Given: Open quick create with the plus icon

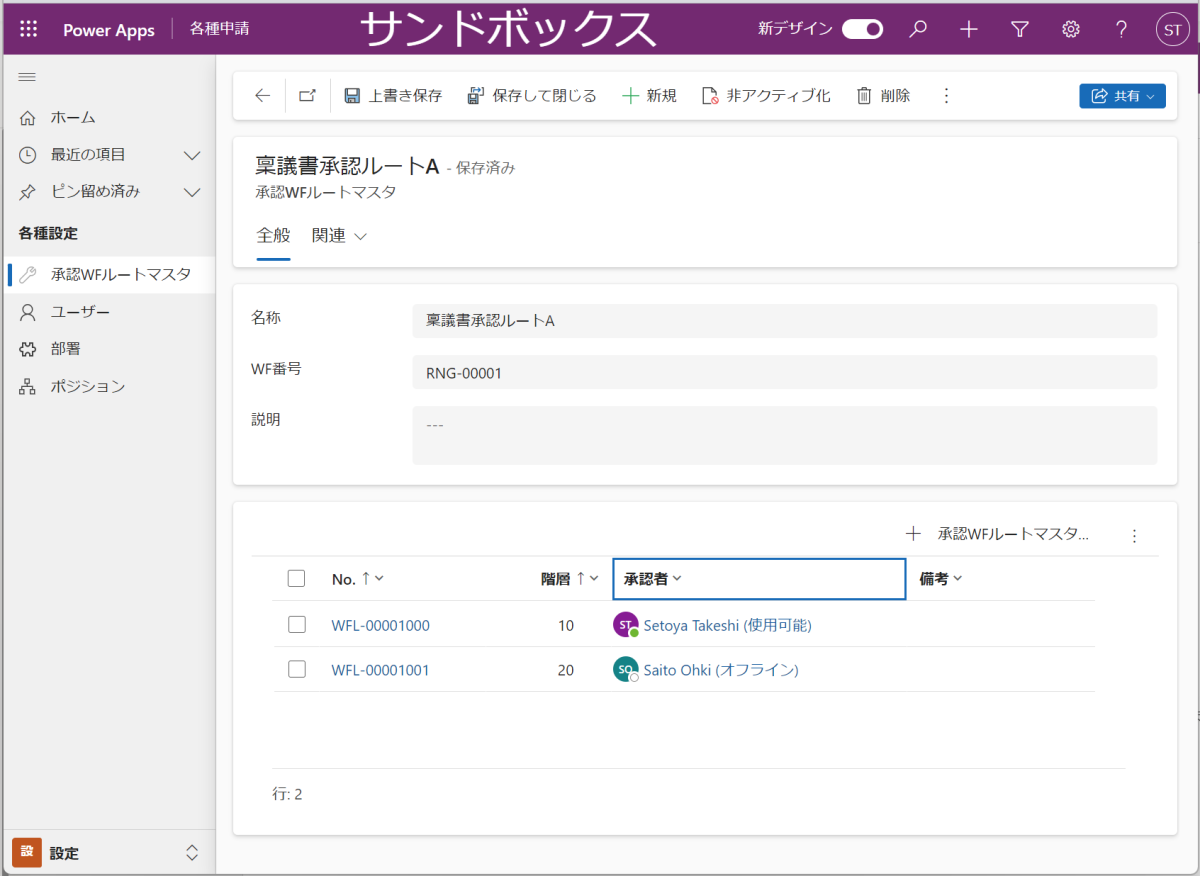Looking at the screenshot, I should point(968,29).
